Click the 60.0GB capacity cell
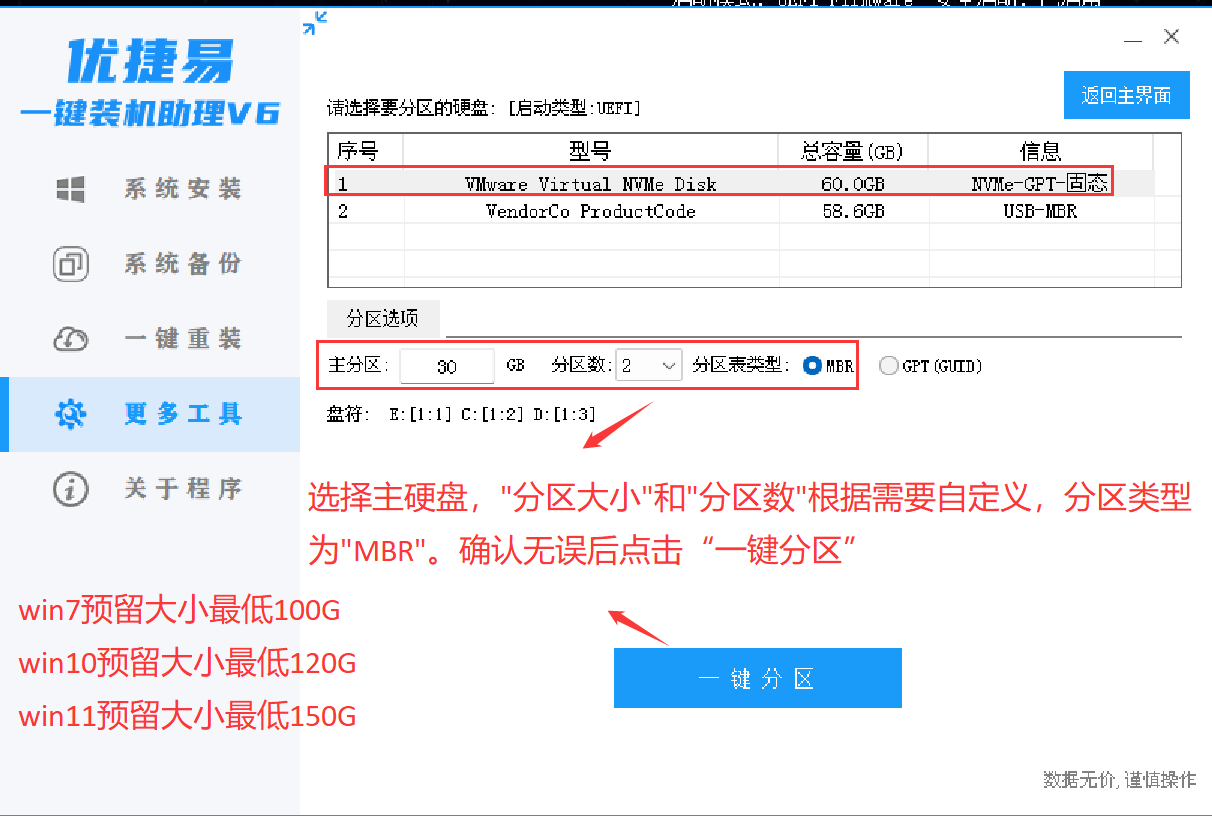Viewport: 1212px width, 816px height. point(854,184)
